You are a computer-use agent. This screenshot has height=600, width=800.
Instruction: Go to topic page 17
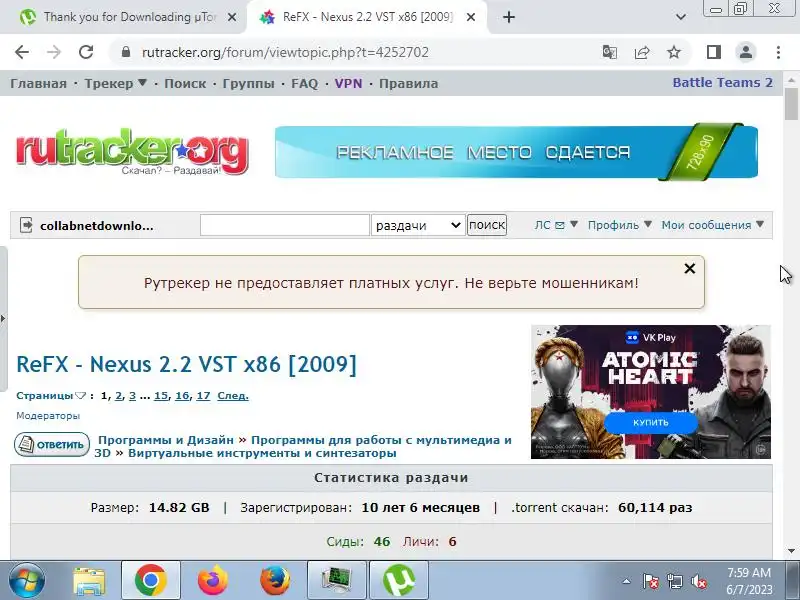203,395
